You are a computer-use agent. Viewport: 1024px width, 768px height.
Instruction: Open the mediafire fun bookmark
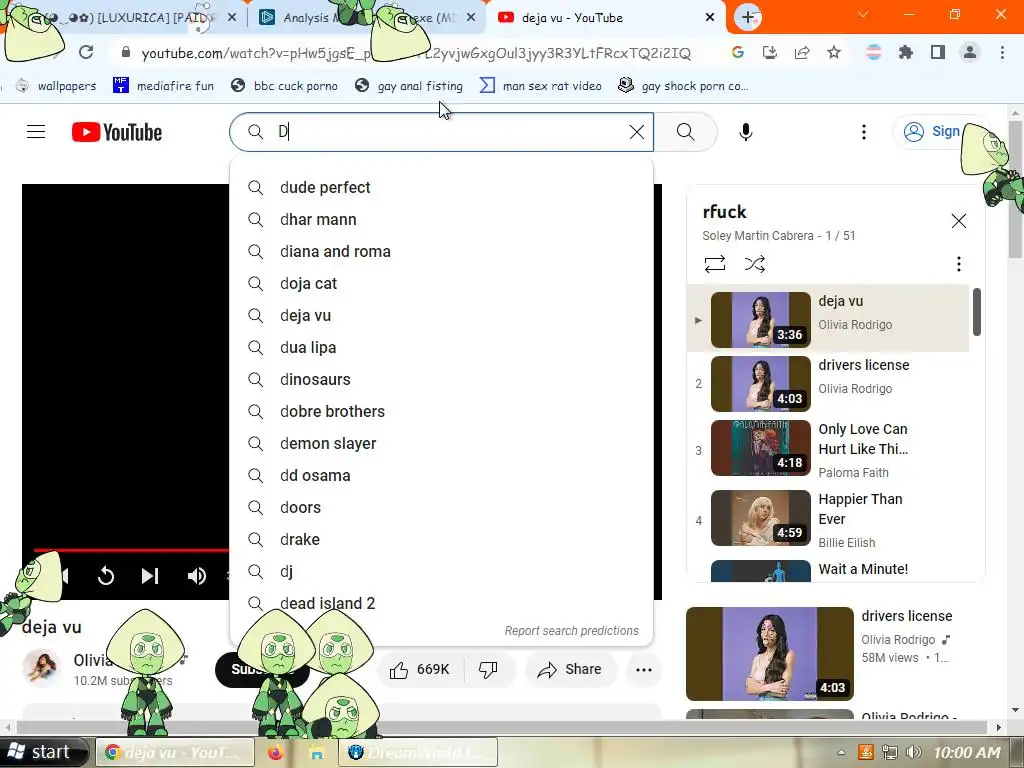163,86
